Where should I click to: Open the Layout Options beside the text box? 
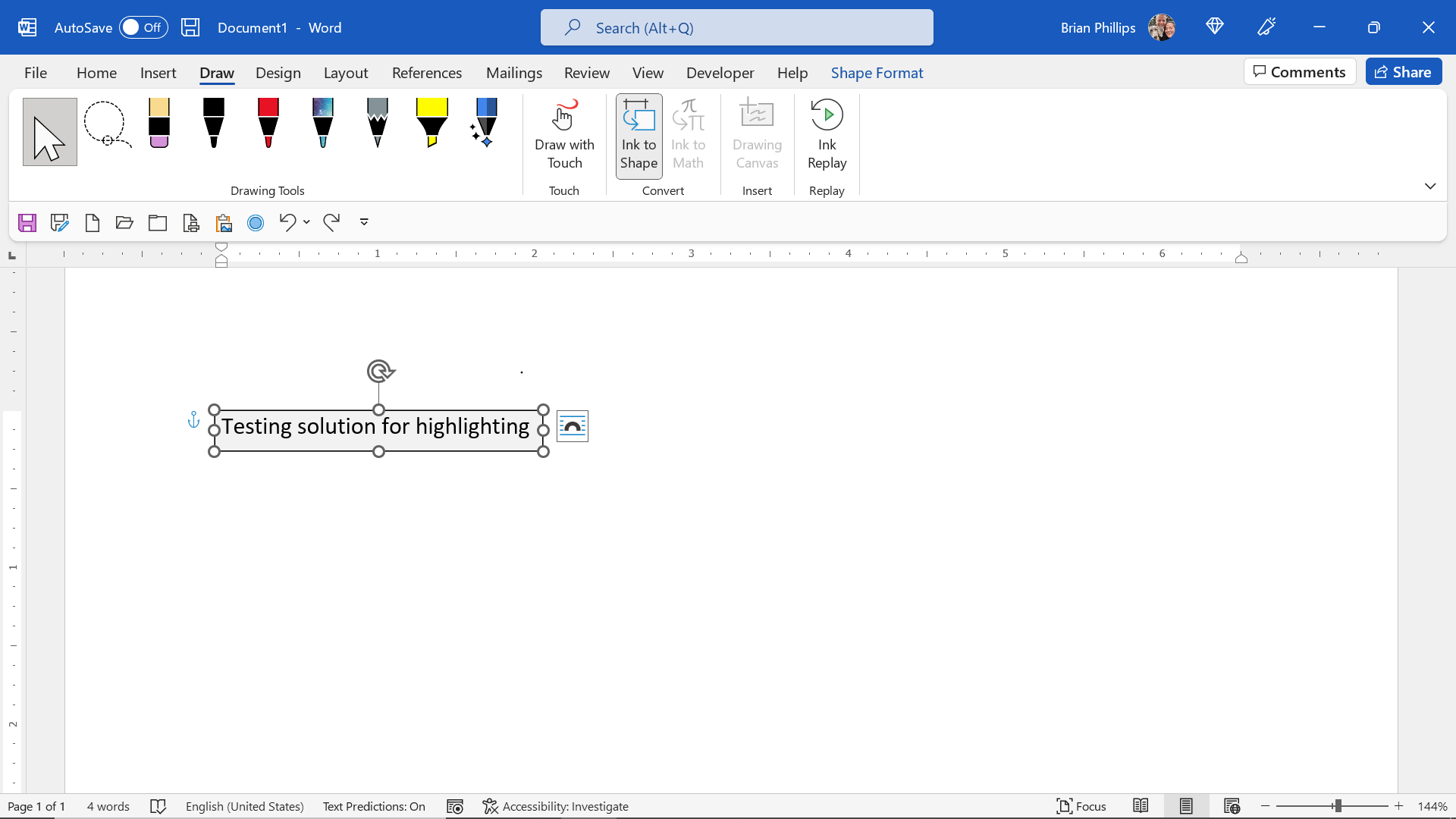pos(573,426)
